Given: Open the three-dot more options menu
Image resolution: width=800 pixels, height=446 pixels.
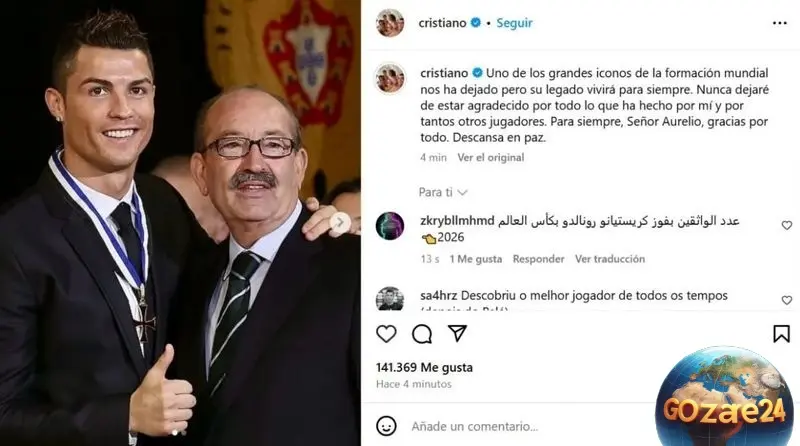Looking at the screenshot, I should coord(780,23).
